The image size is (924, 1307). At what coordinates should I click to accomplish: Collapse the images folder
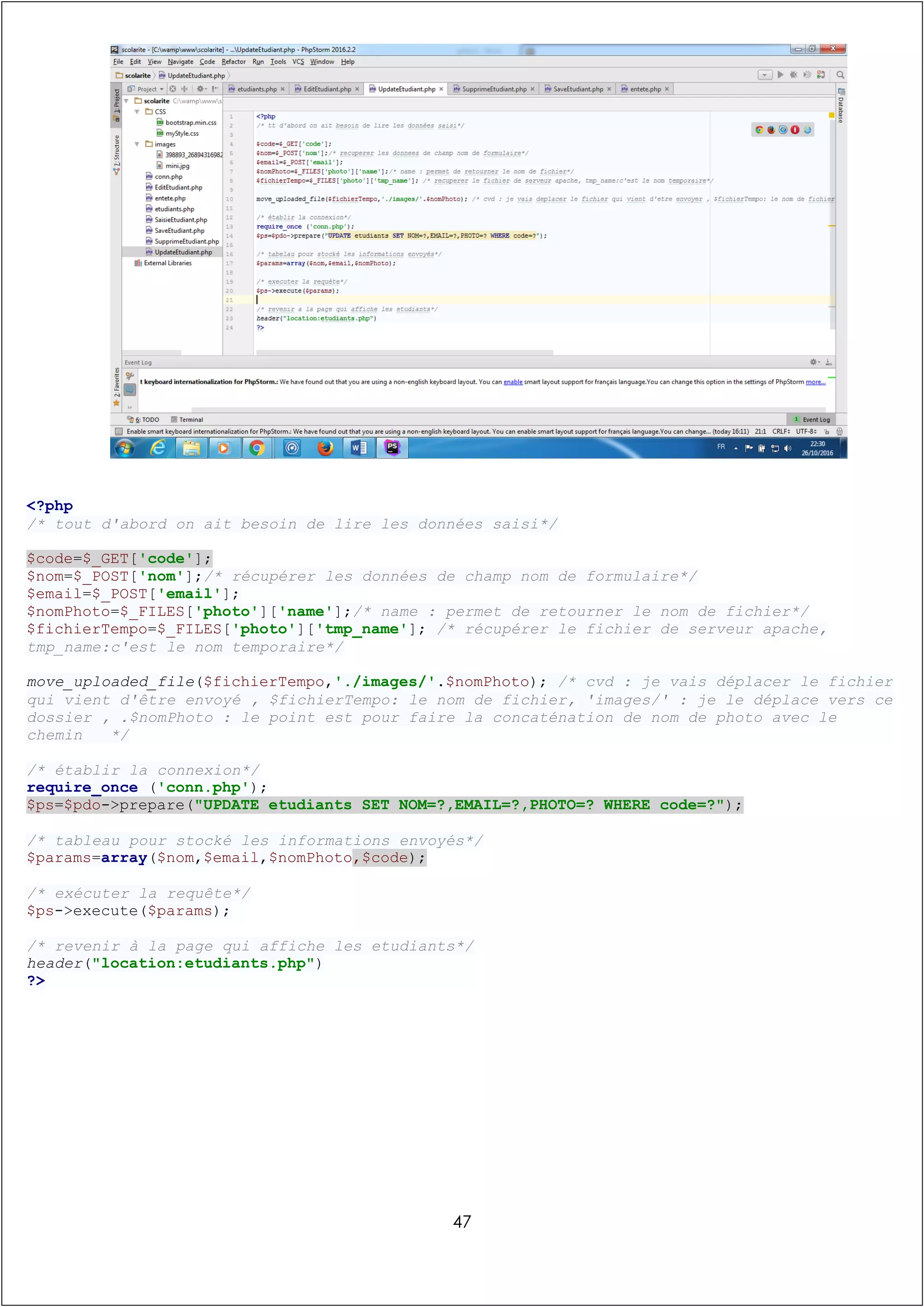(137, 144)
